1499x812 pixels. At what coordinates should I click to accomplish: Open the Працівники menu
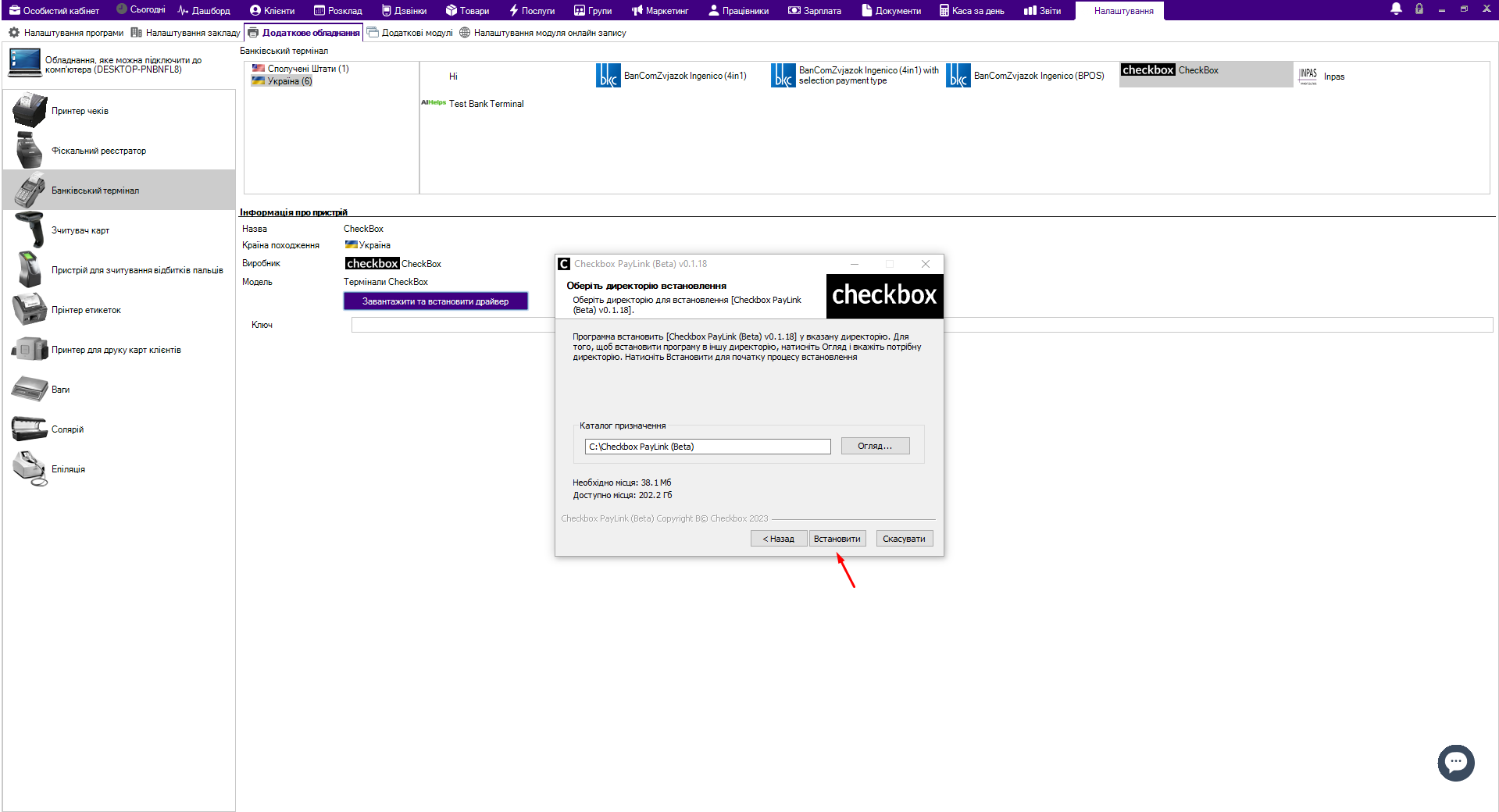pyautogui.click(x=738, y=10)
